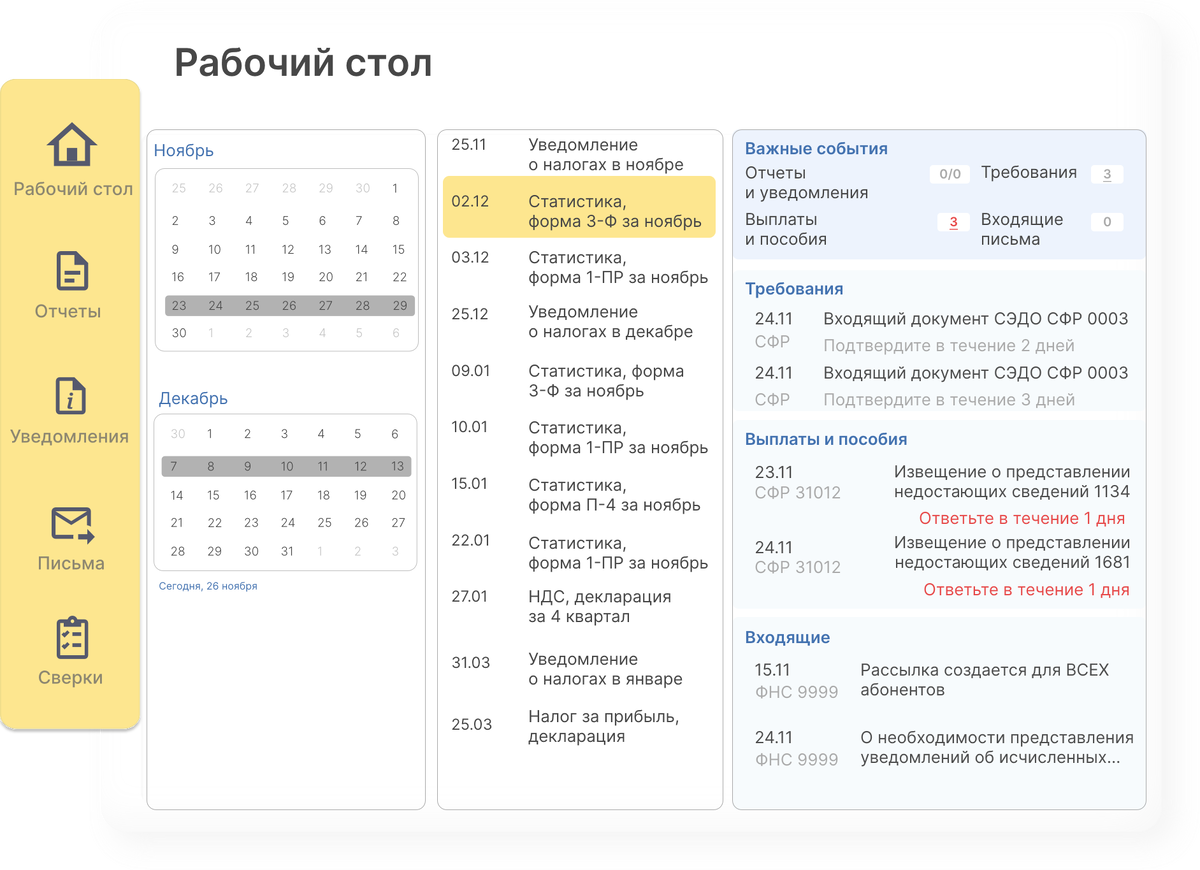Click the red 3 counter for Выплаты и пособия

(953, 222)
